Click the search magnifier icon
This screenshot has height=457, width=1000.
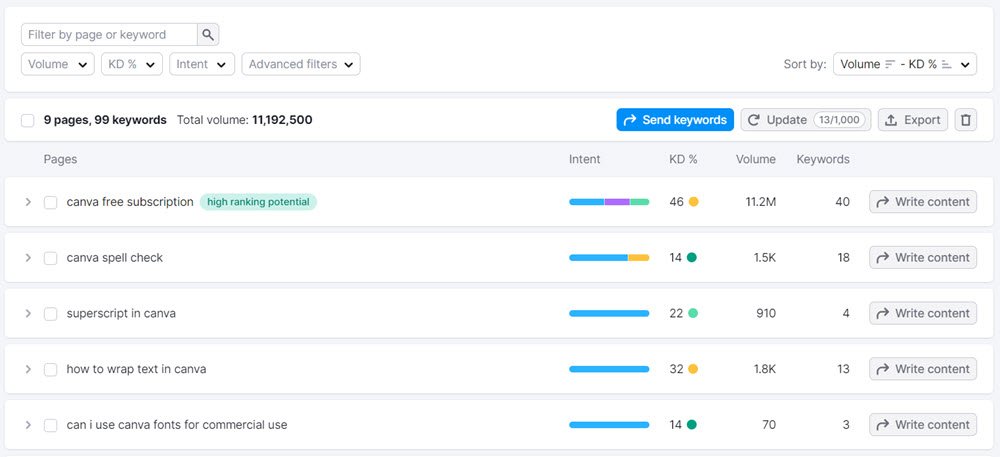208,35
